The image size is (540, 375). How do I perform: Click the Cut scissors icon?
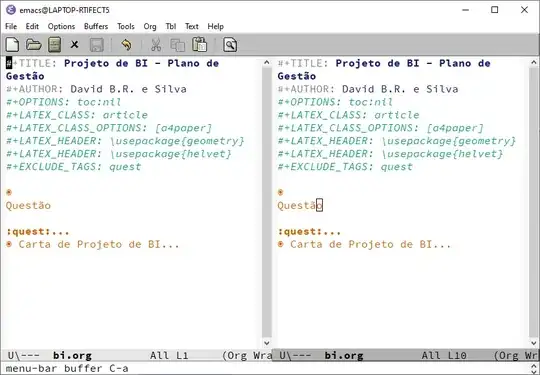pos(156,45)
